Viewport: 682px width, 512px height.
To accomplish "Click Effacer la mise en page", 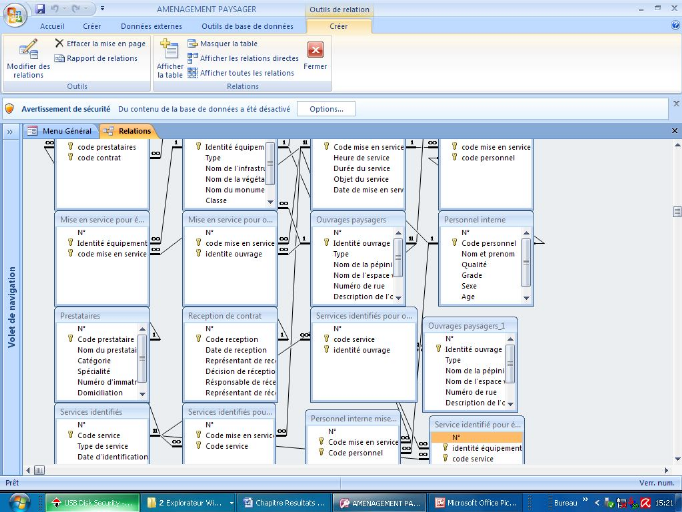I will [100, 44].
